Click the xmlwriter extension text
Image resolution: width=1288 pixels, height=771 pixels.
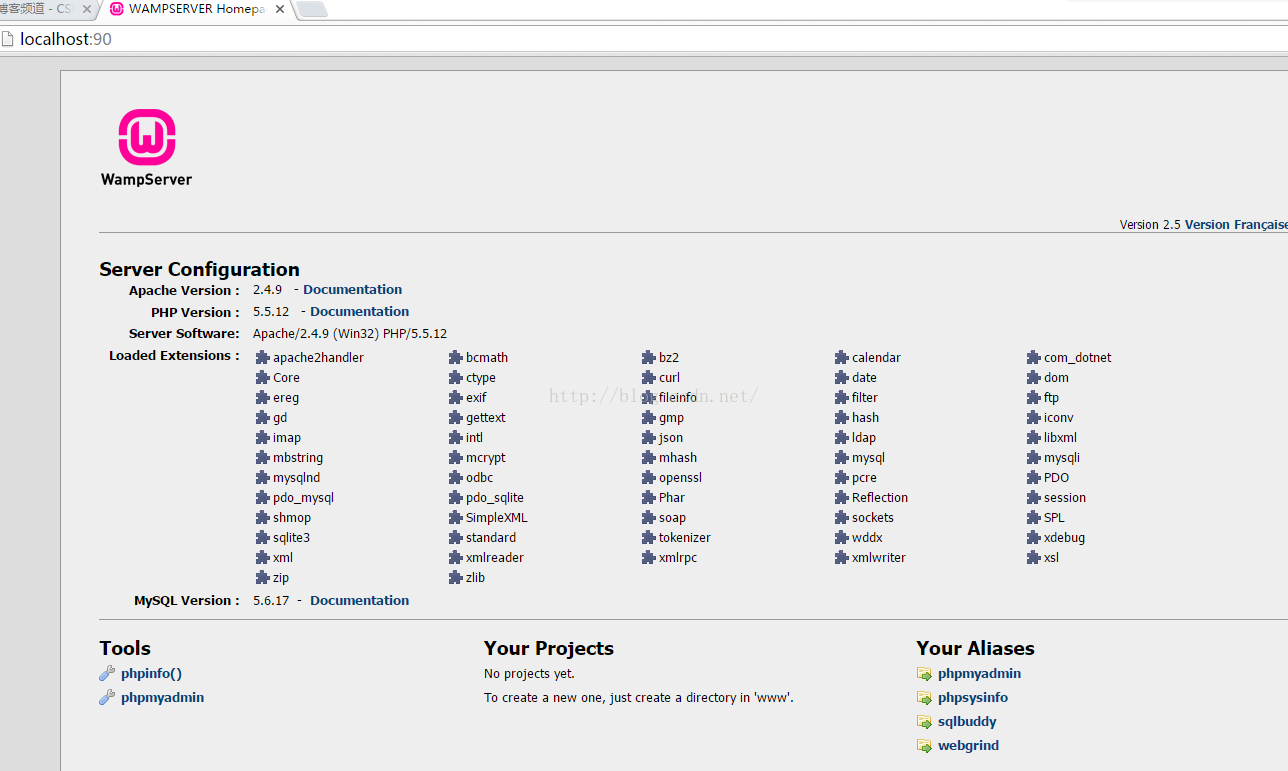coord(879,557)
